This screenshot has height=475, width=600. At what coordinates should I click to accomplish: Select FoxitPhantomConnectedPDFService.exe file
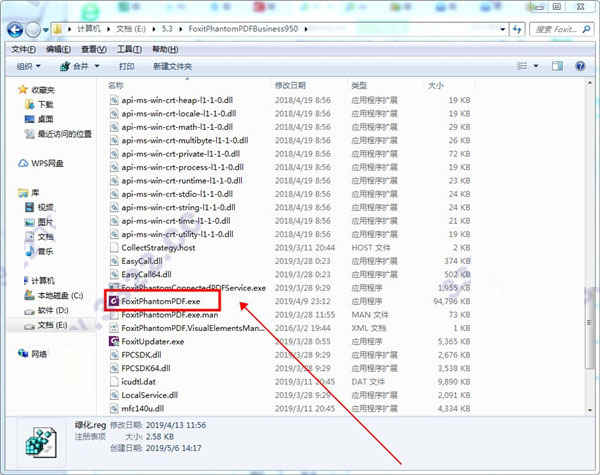(193, 287)
